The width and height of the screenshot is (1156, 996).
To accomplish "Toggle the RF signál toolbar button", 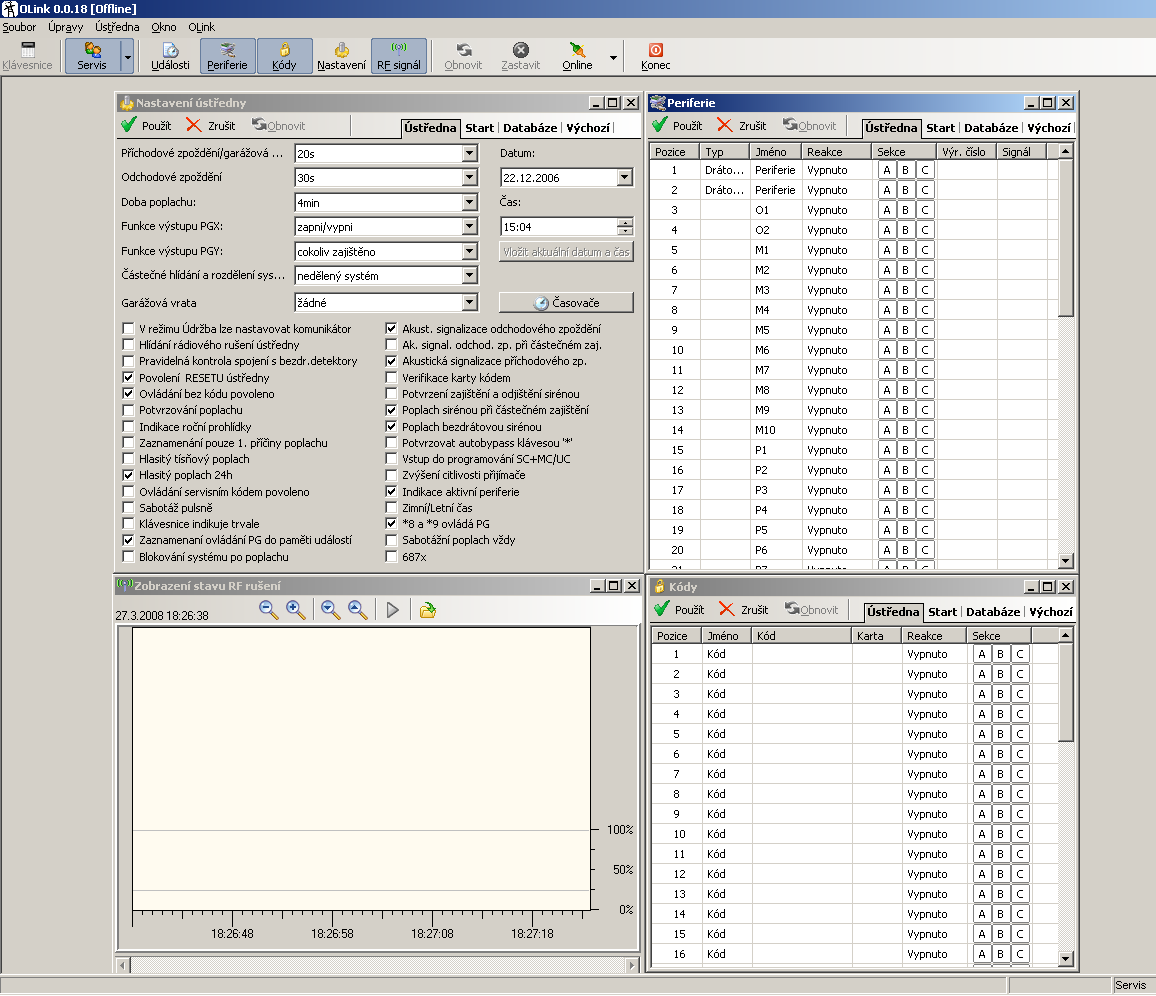I will pyautogui.click(x=399, y=56).
